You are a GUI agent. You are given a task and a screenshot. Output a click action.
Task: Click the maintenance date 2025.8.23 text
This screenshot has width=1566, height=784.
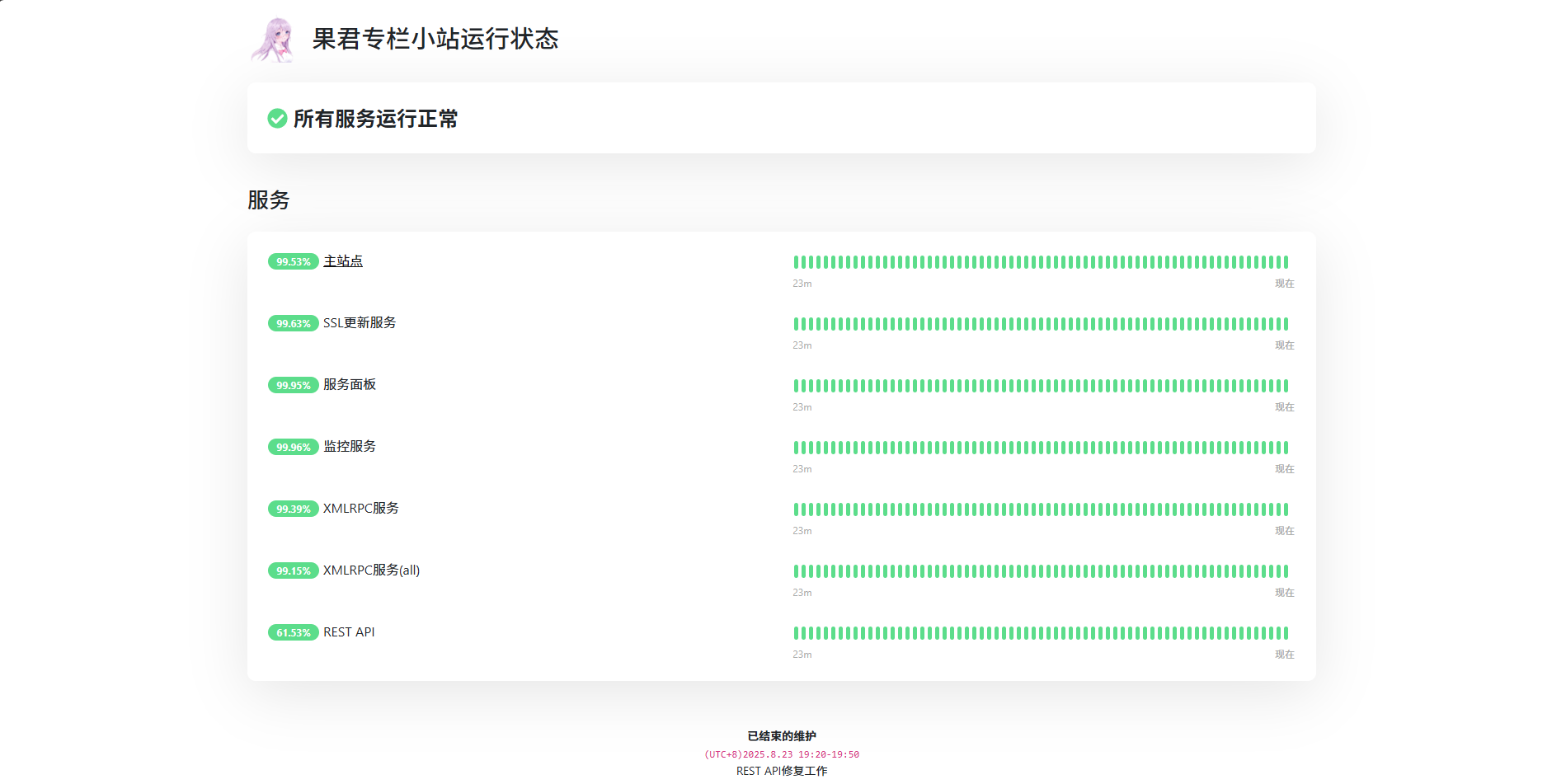click(782, 754)
